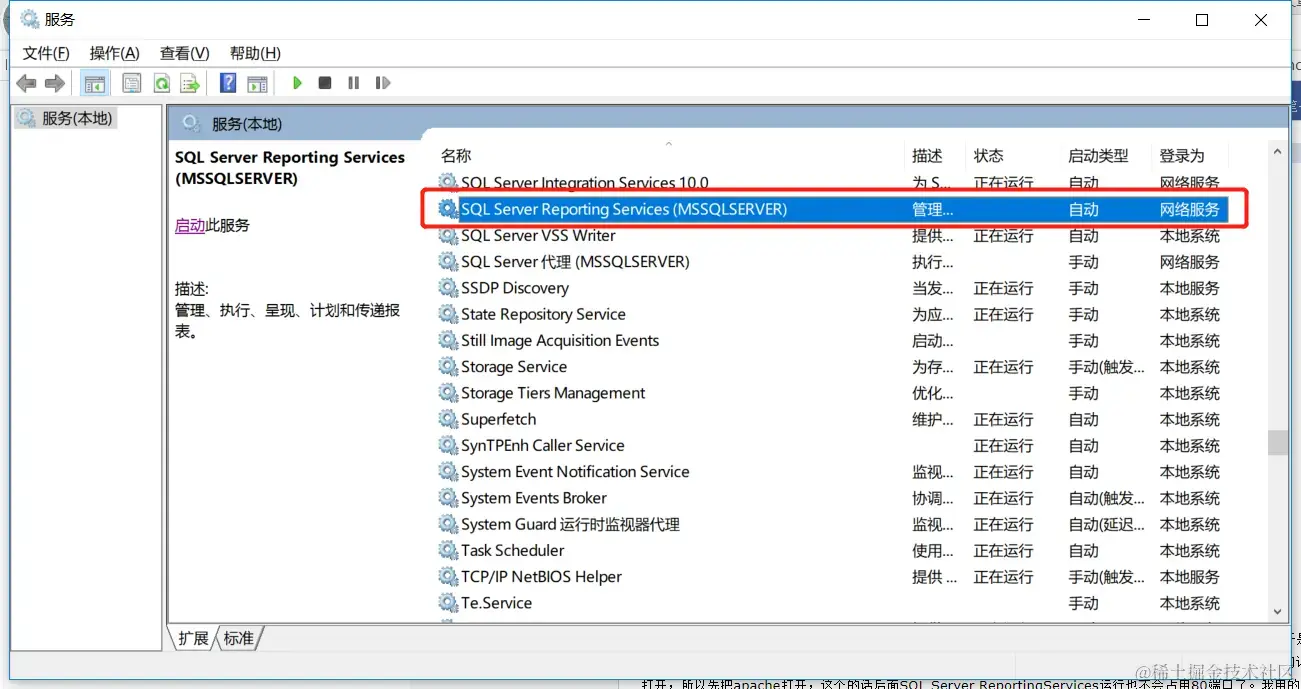Select the Superfetch service
Viewport: 1301px width, 689px height.
click(x=832, y=419)
